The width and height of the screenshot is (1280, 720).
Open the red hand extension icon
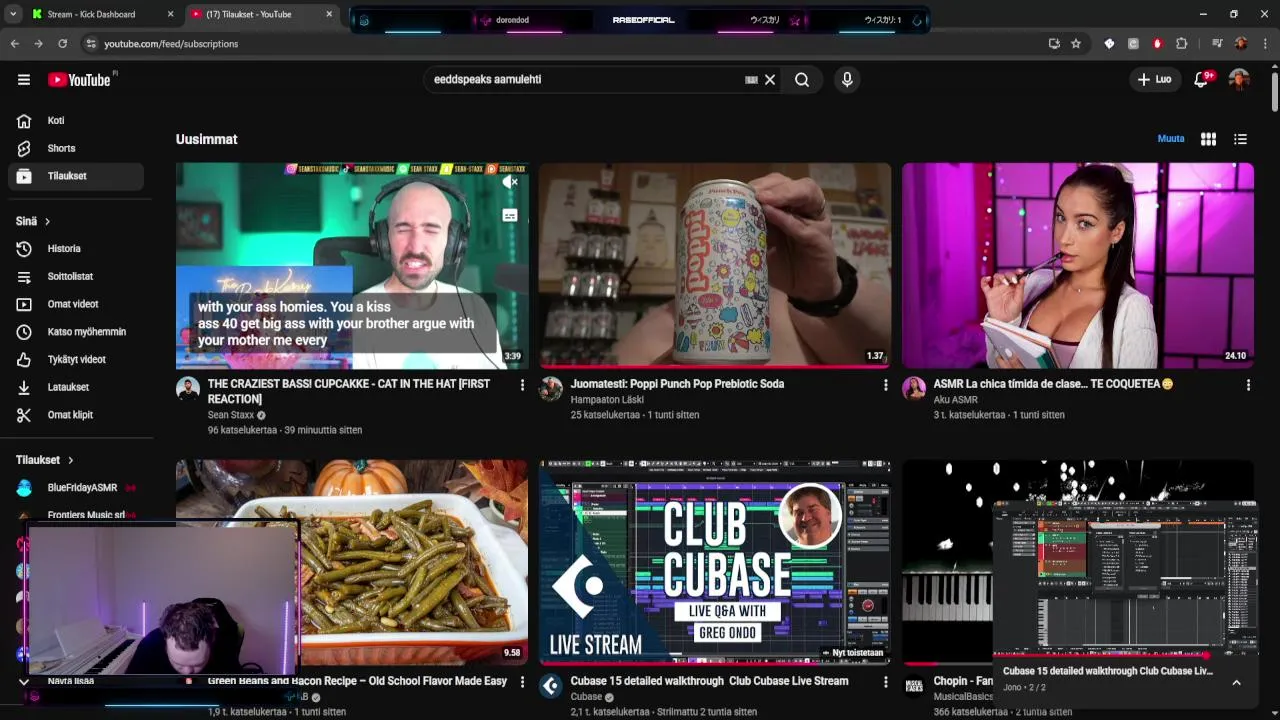click(x=1157, y=44)
